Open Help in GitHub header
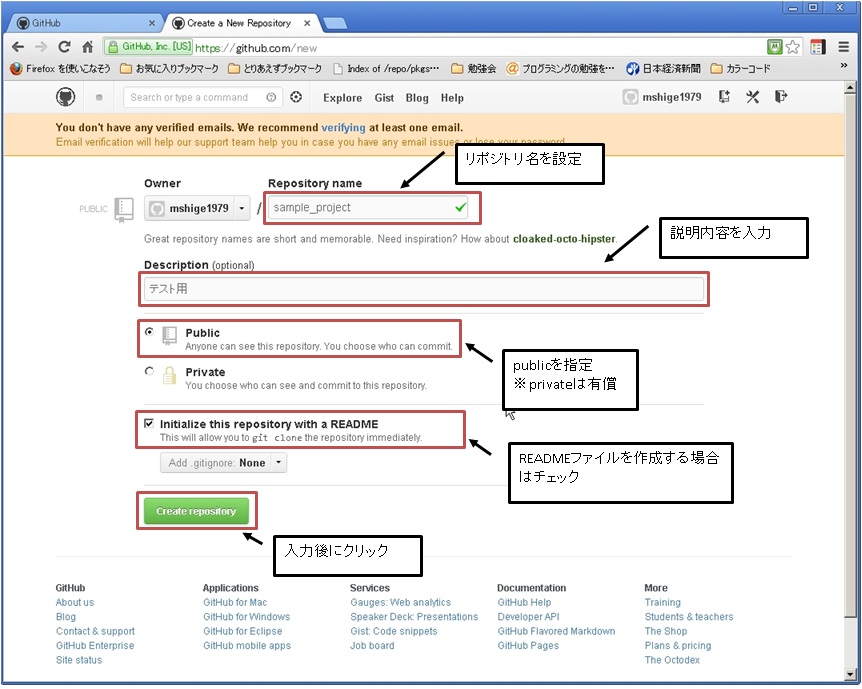 coord(452,98)
